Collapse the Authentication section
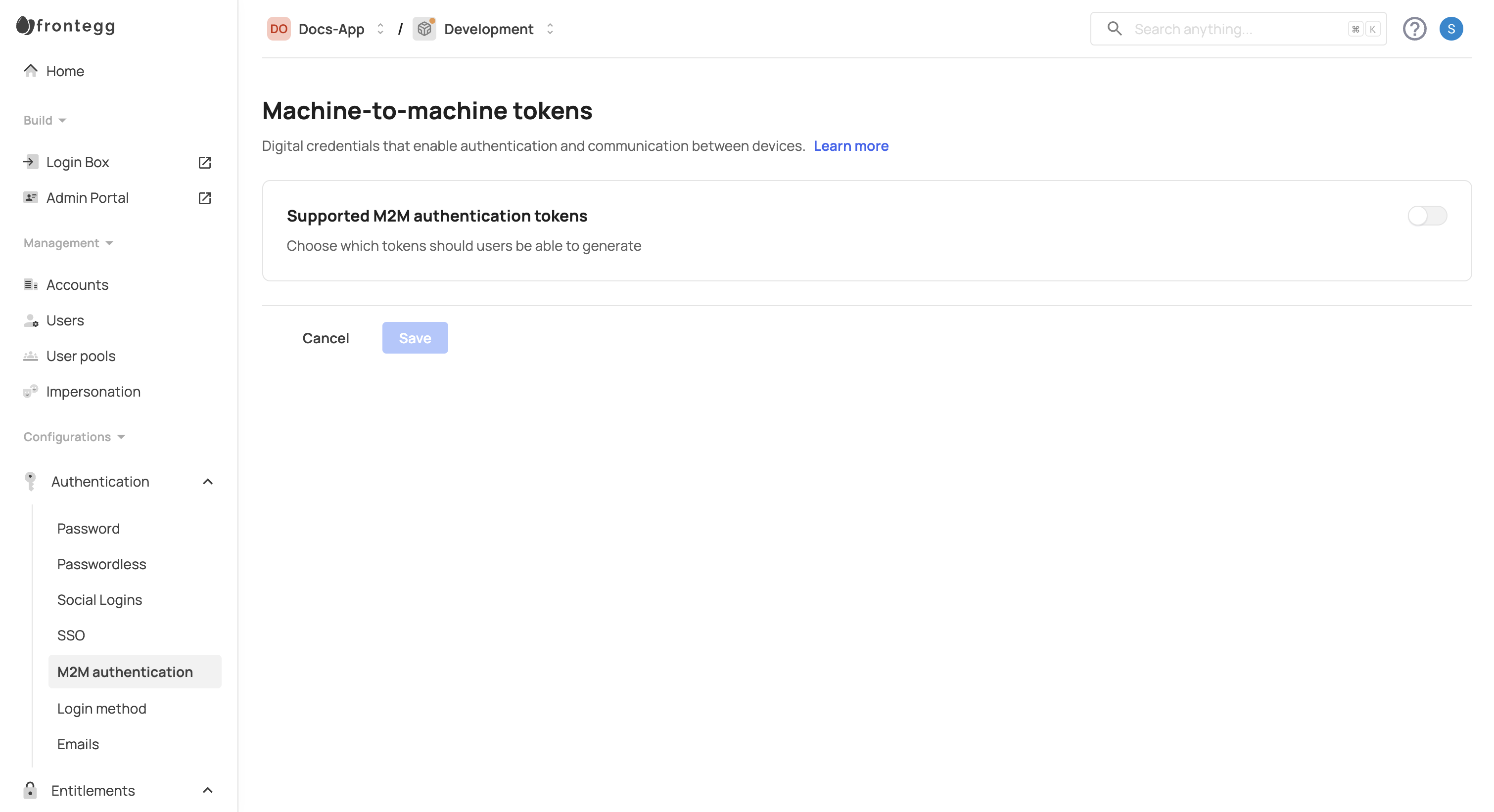1494x812 pixels. click(208, 482)
